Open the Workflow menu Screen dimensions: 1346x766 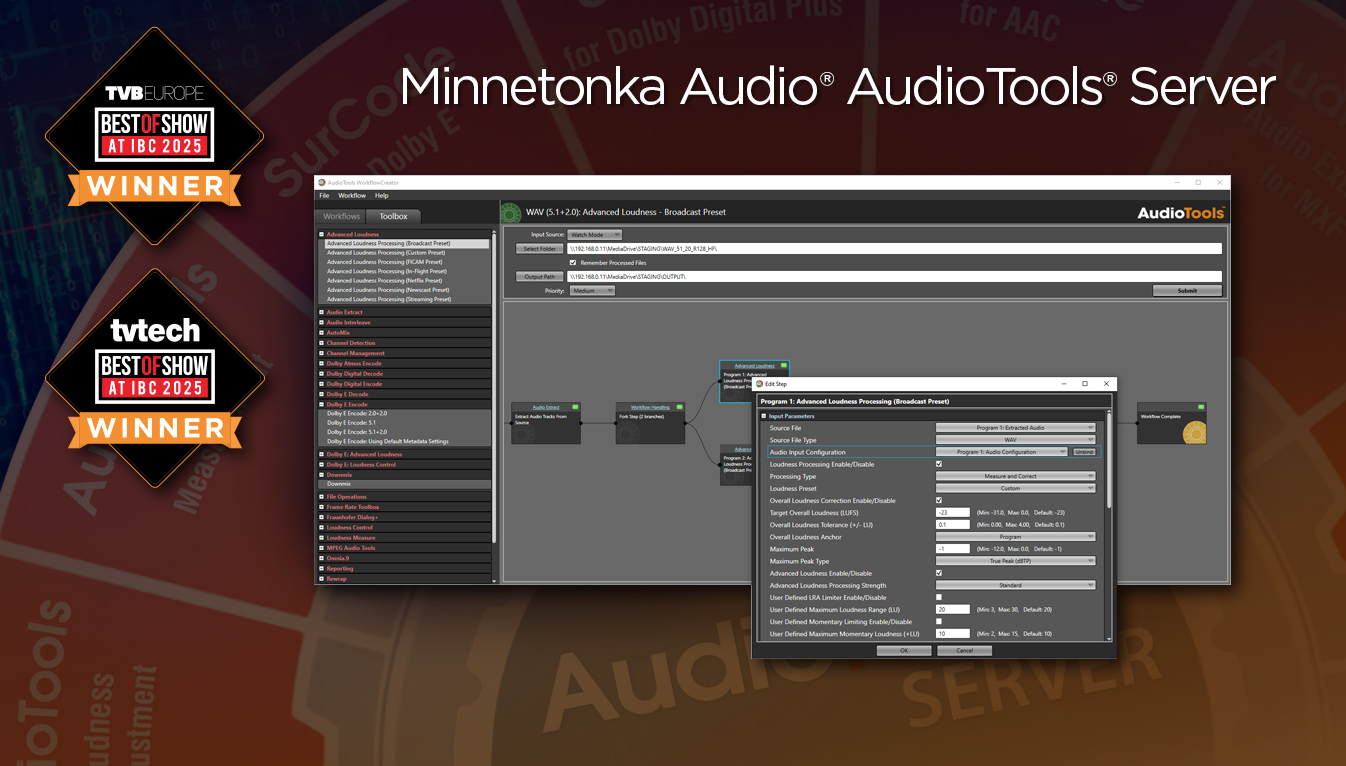pos(352,195)
